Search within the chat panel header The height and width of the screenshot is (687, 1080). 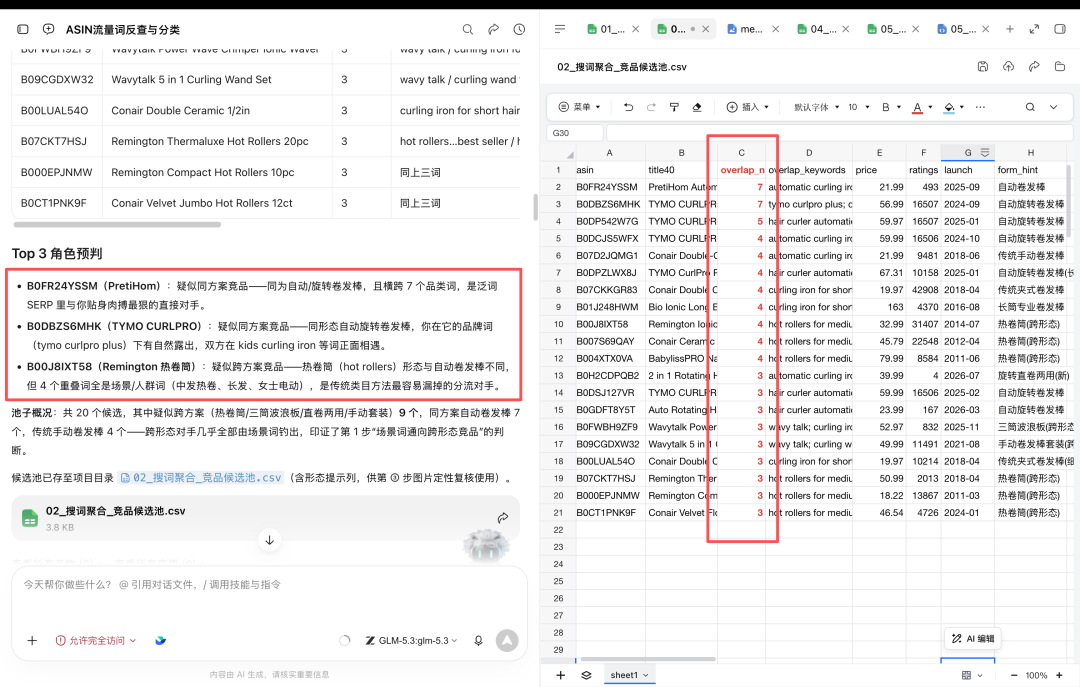(468, 30)
